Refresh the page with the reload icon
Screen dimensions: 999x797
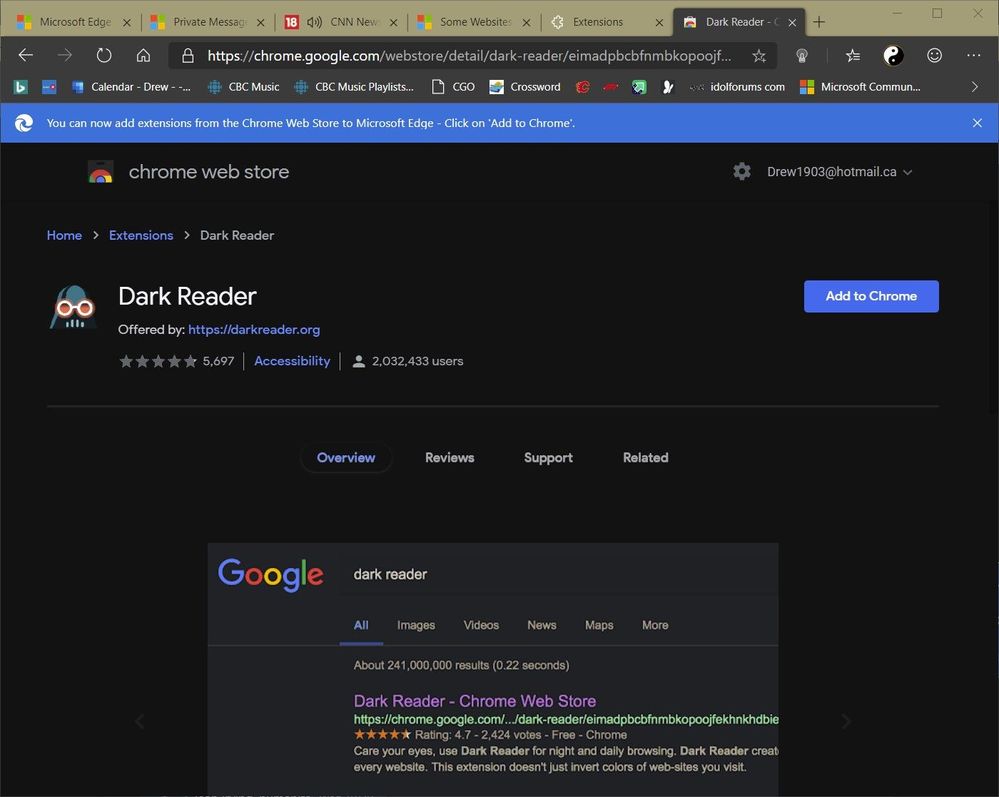click(104, 55)
